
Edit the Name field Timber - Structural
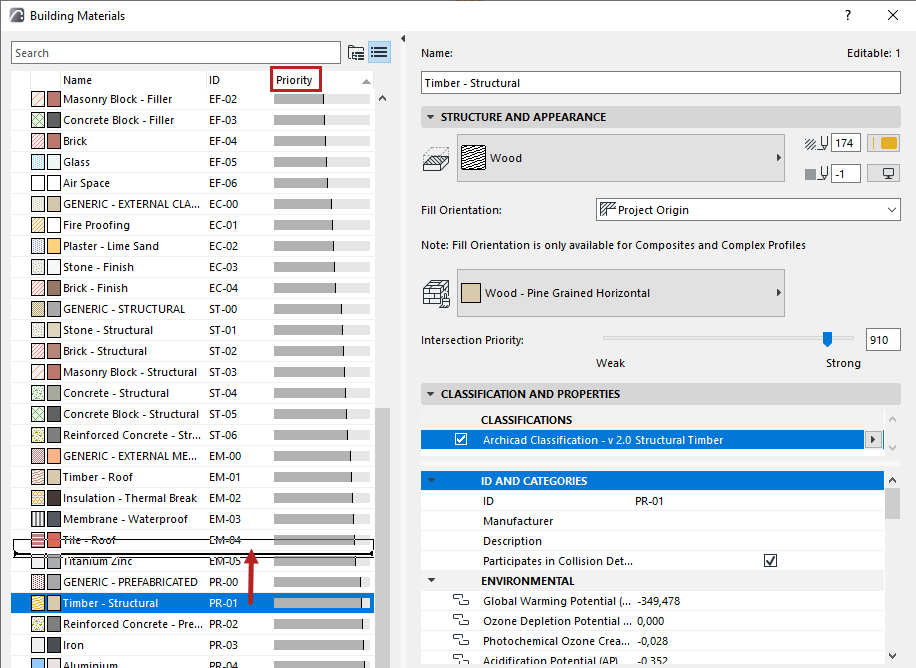click(x=661, y=83)
